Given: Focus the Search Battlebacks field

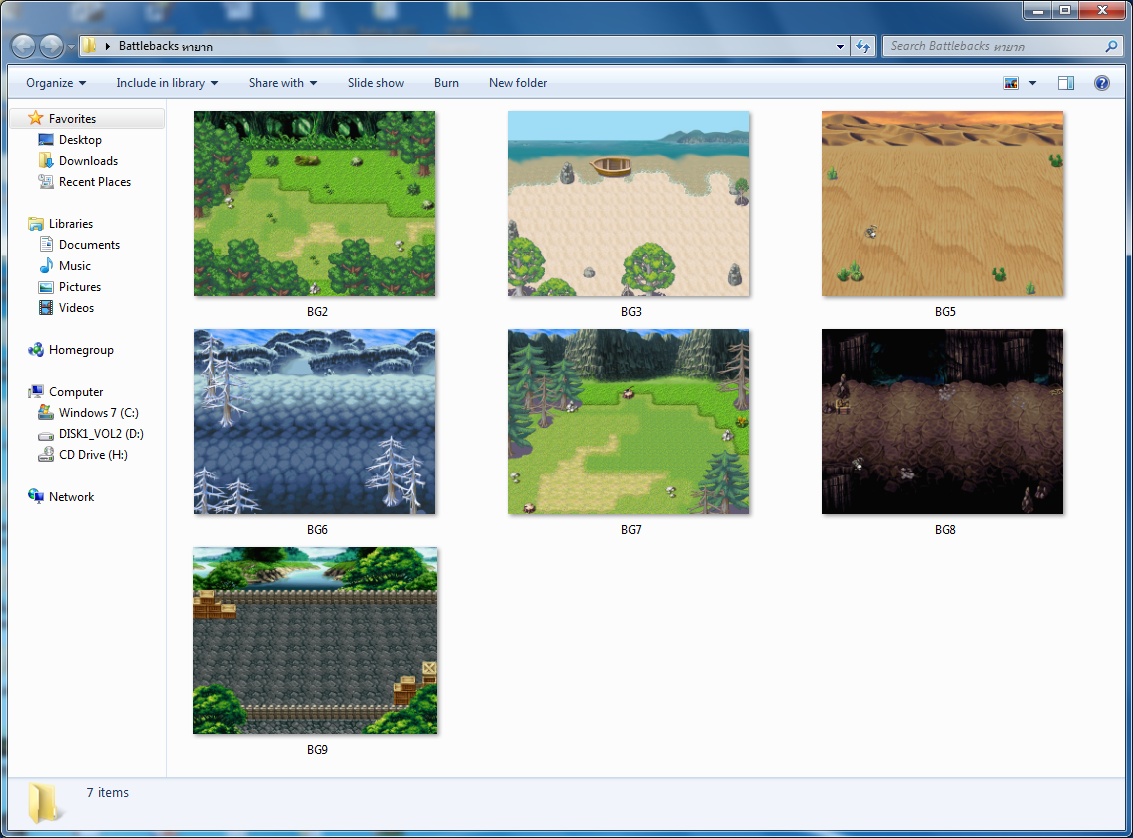Looking at the screenshot, I should tap(994, 46).
